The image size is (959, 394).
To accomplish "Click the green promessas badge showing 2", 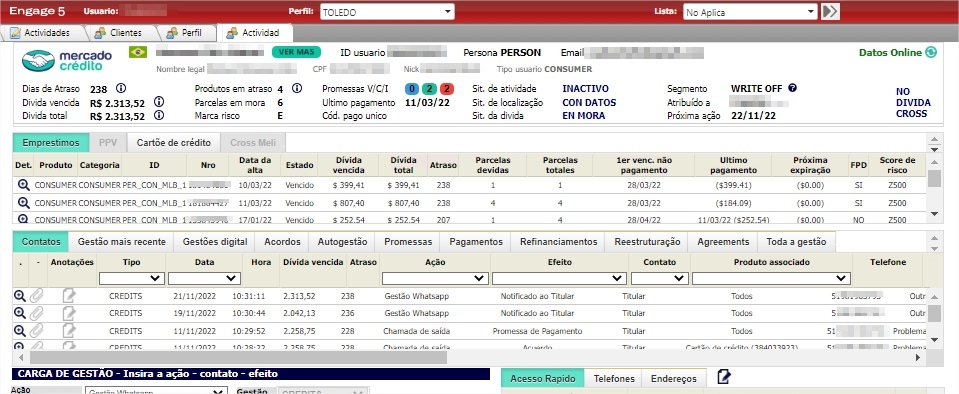I will coord(429,89).
